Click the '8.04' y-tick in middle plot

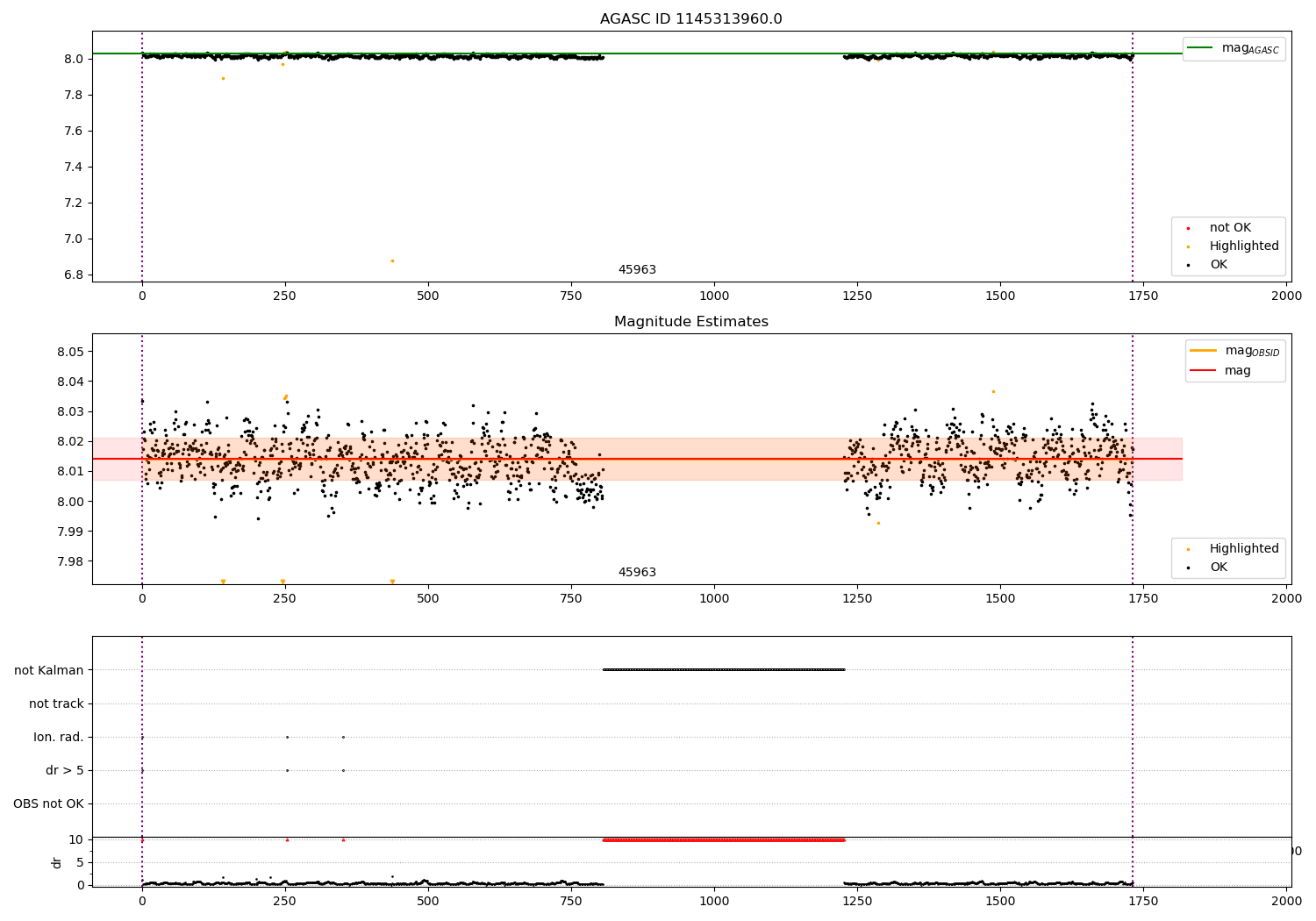pos(70,382)
